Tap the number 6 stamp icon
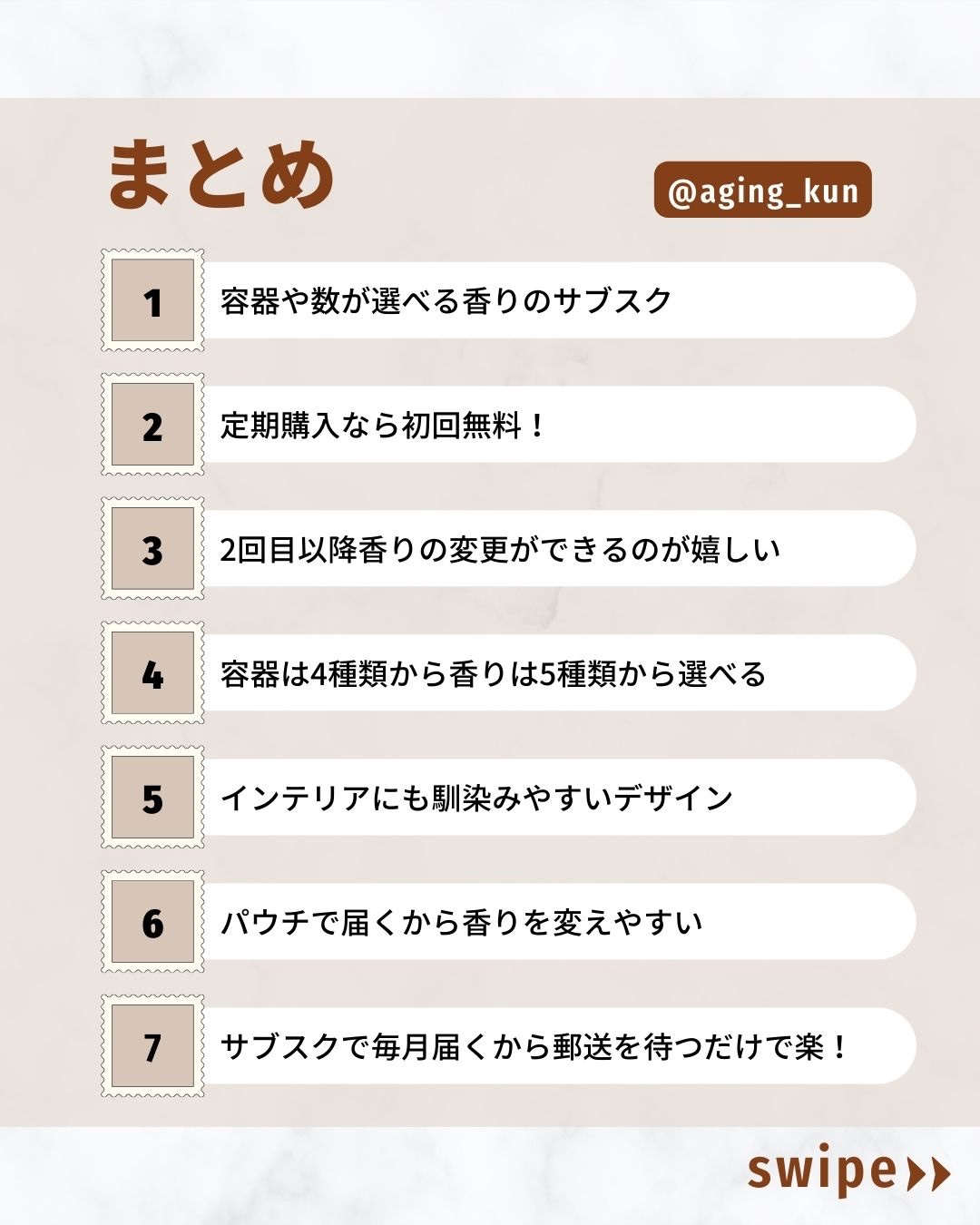980x1225 pixels. (152, 922)
